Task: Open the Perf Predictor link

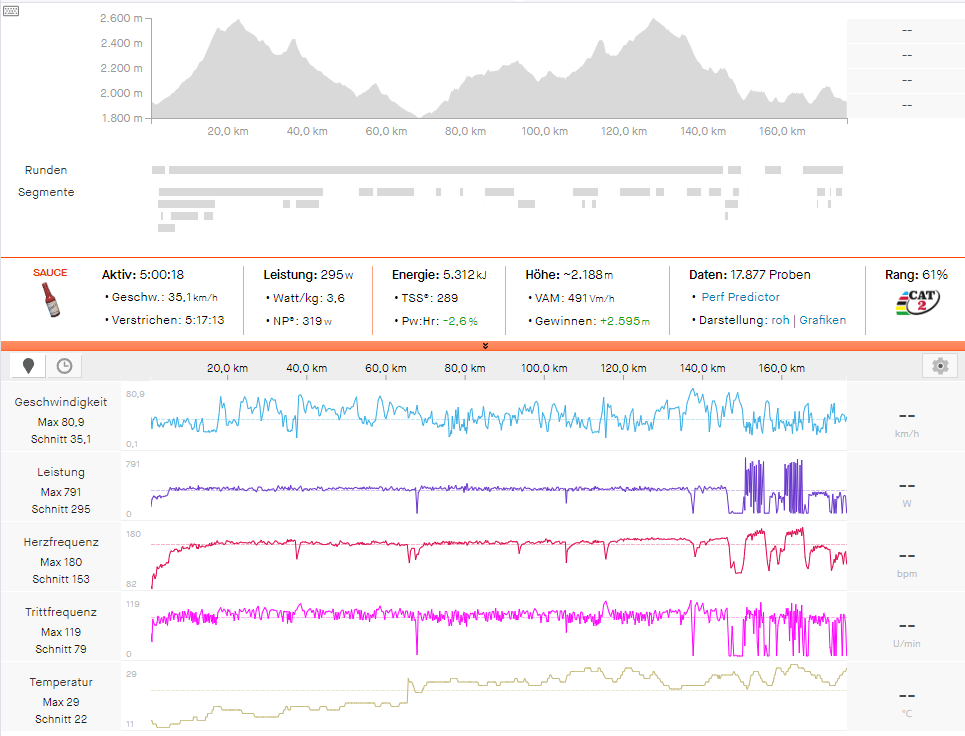Action: 740,297
